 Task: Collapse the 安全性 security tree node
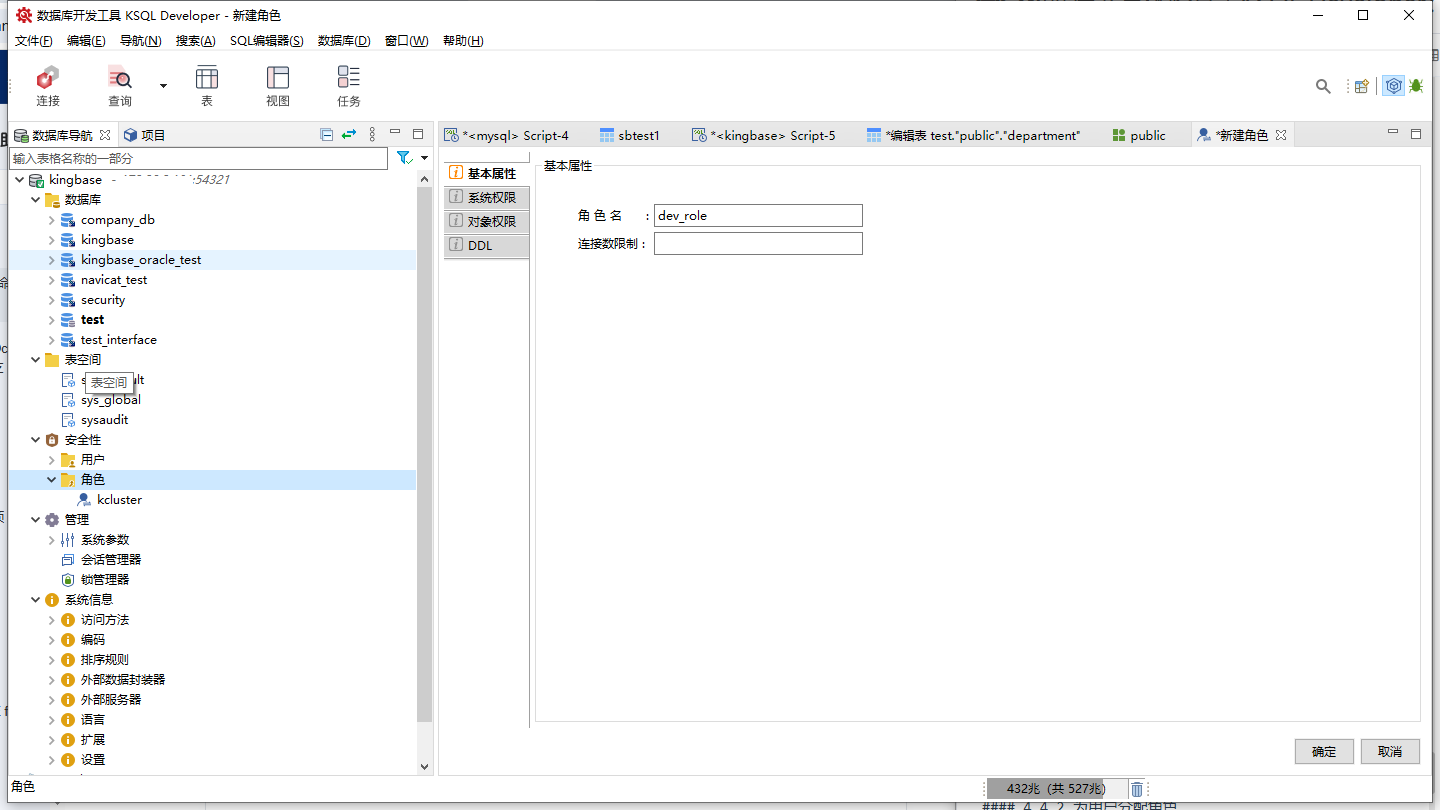36,440
